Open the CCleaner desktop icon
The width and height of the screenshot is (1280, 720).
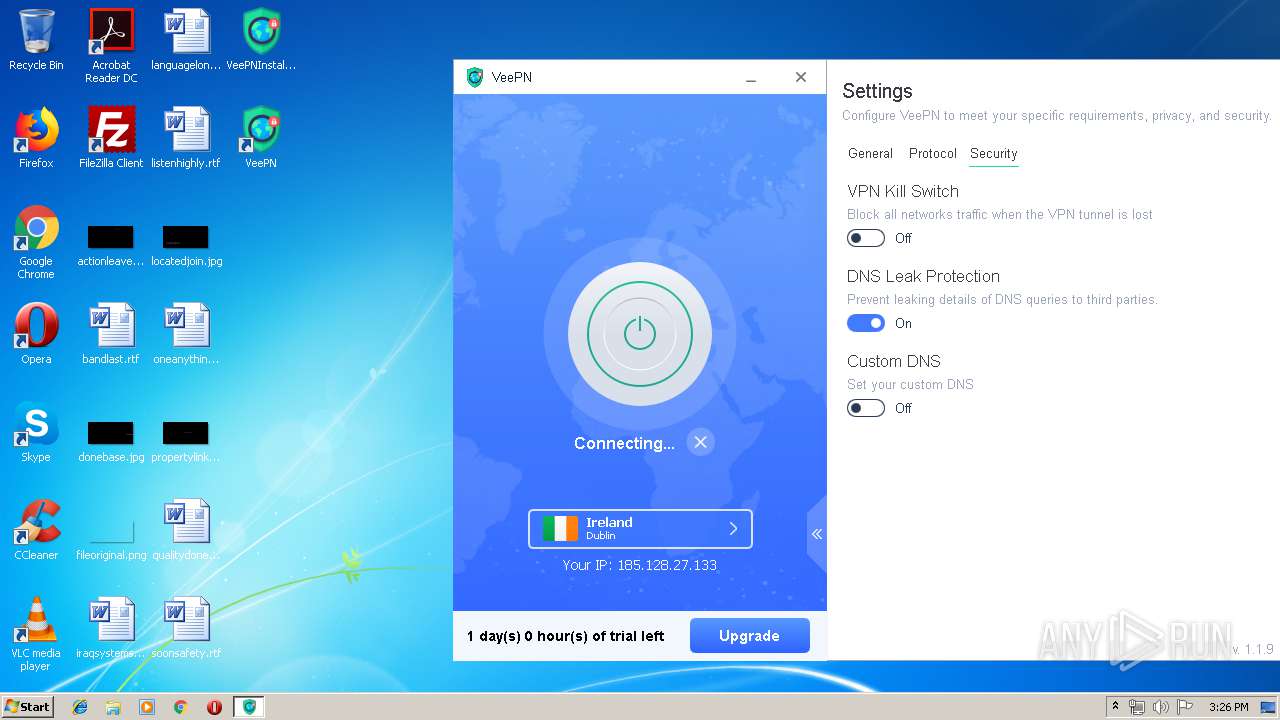tap(36, 530)
